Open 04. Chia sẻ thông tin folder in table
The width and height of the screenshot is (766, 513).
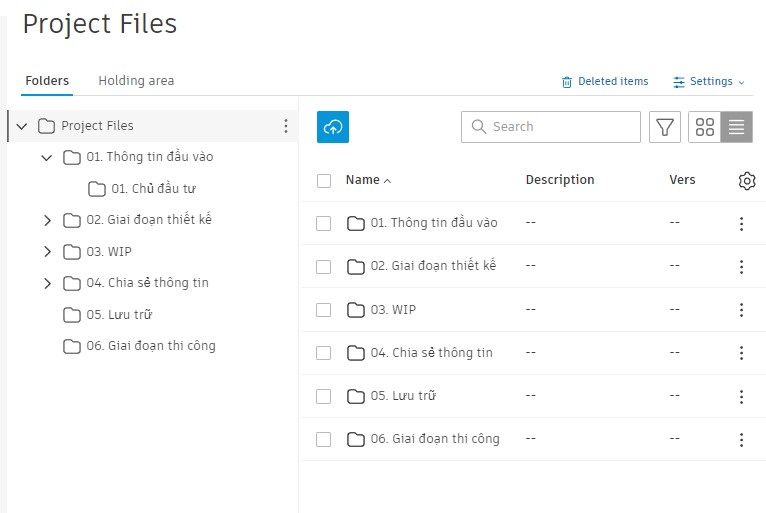click(x=431, y=353)
